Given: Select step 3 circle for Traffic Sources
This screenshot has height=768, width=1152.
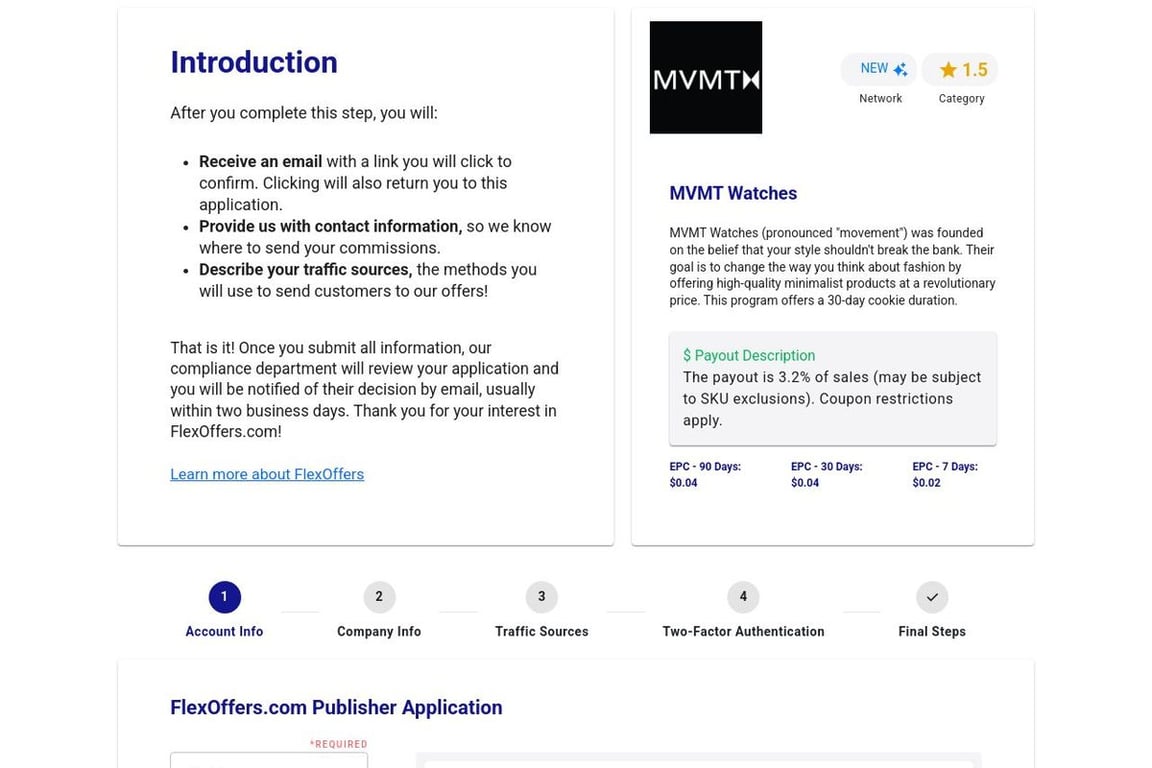Looking at the screenshot, I should click(541, 597).
